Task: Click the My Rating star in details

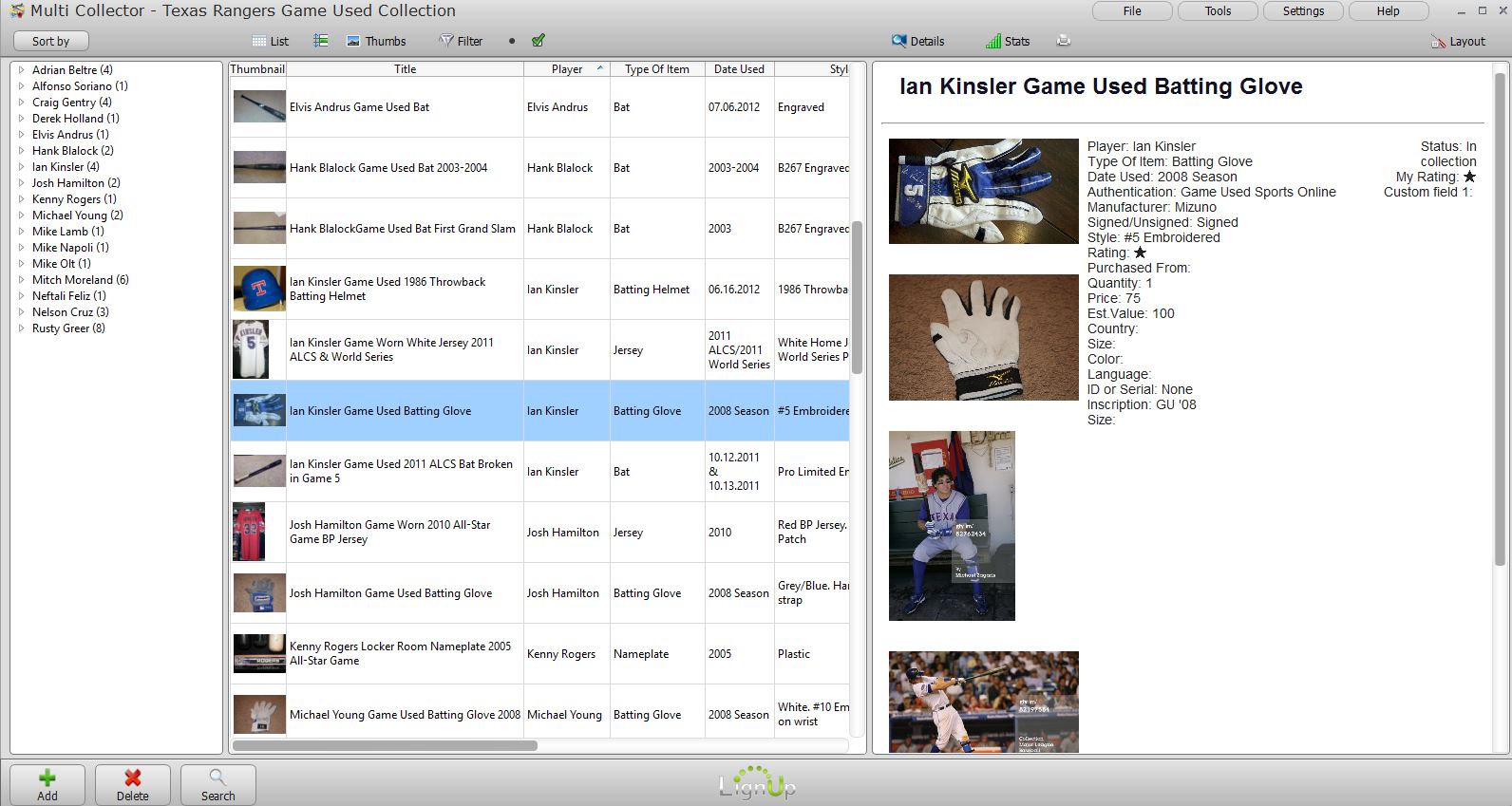Action: pos(1469,177)
